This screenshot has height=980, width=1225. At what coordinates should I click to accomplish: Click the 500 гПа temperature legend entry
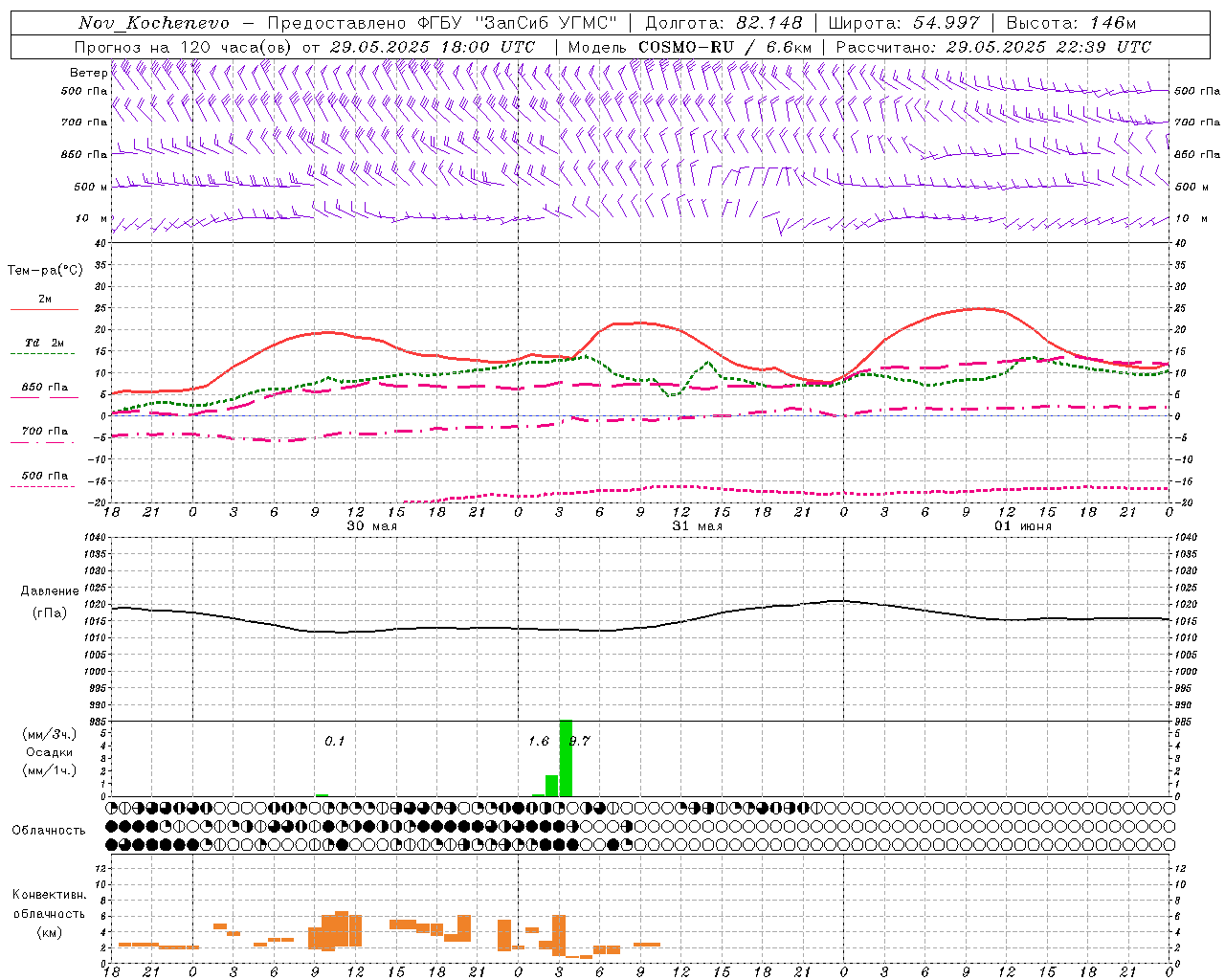[x=45, y=475]
